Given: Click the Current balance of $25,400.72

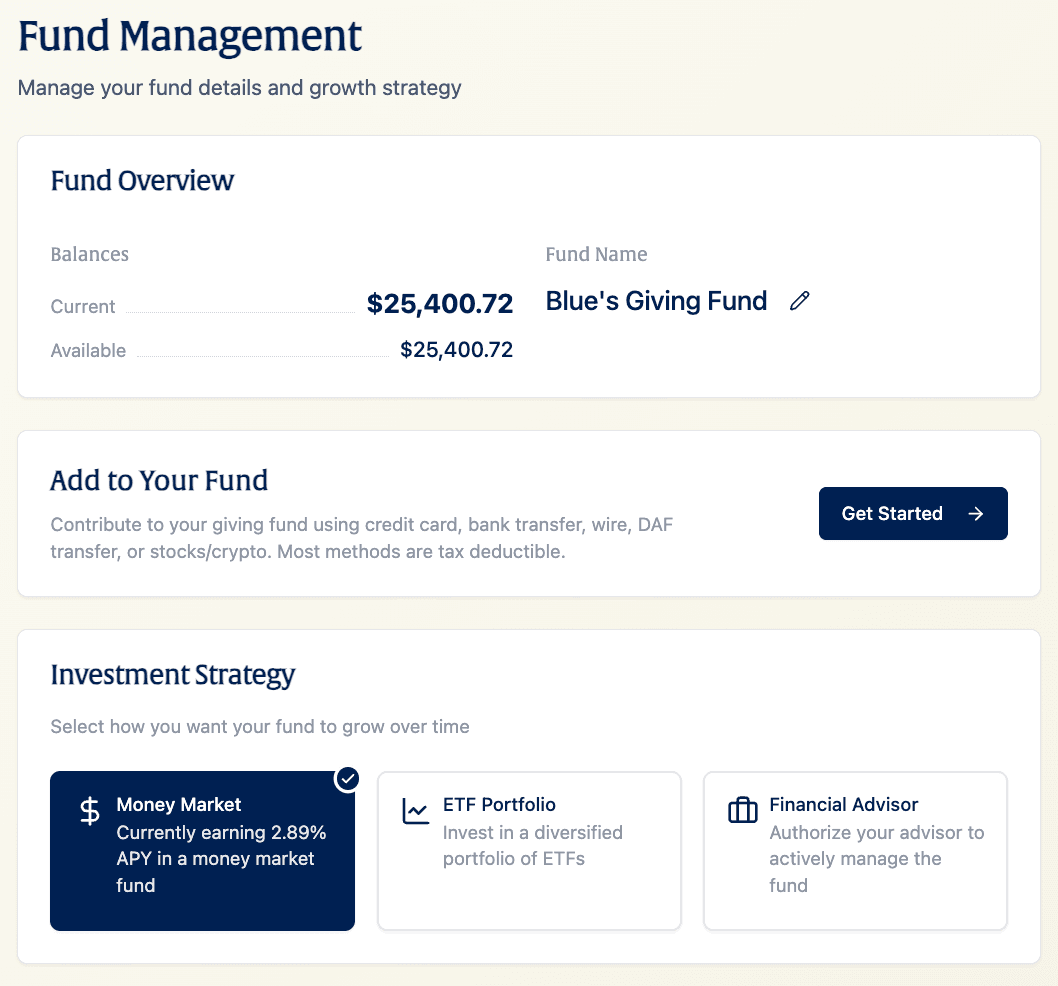Looking at the screenshot, I should (440, 303).
